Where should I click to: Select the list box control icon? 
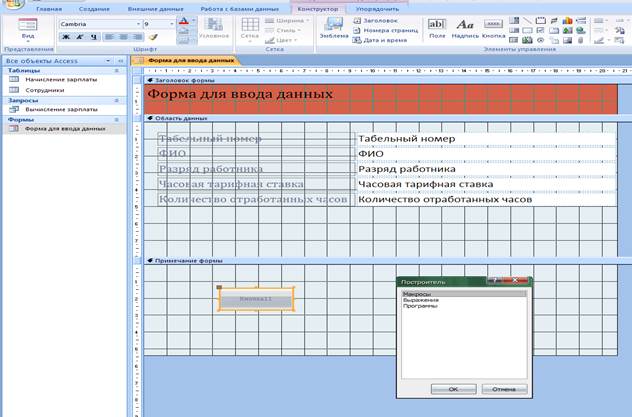(514, 30)
